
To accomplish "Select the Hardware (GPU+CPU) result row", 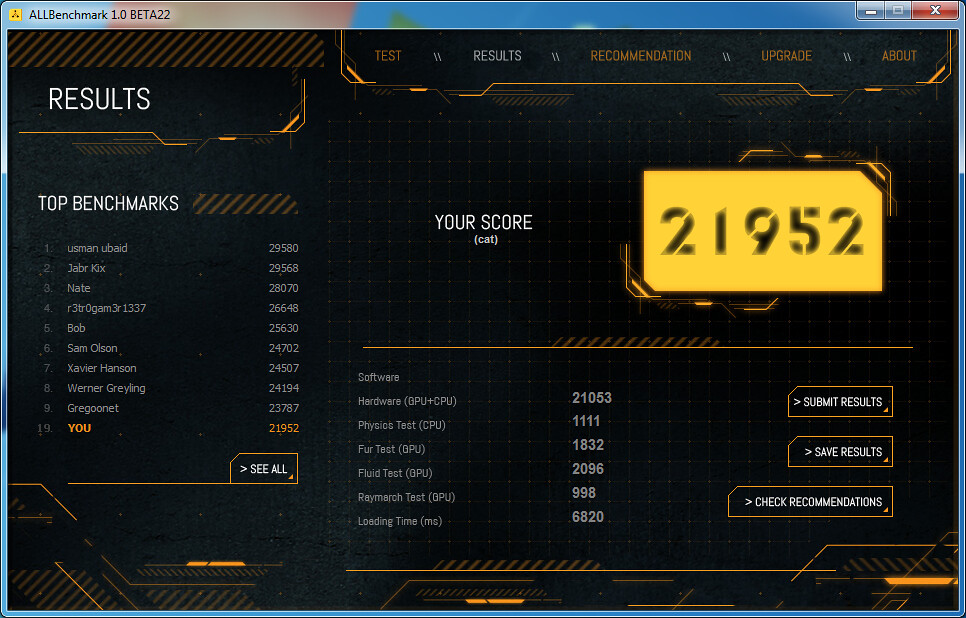I will [x=407, y=401].
